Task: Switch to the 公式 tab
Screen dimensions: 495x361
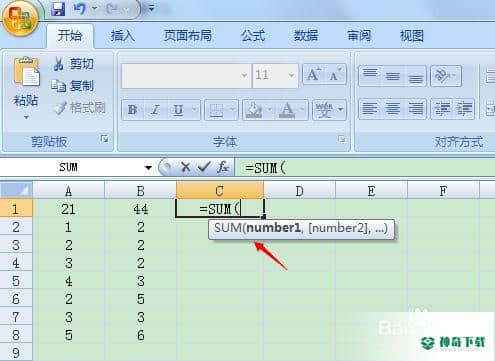Action: (253, 36)
